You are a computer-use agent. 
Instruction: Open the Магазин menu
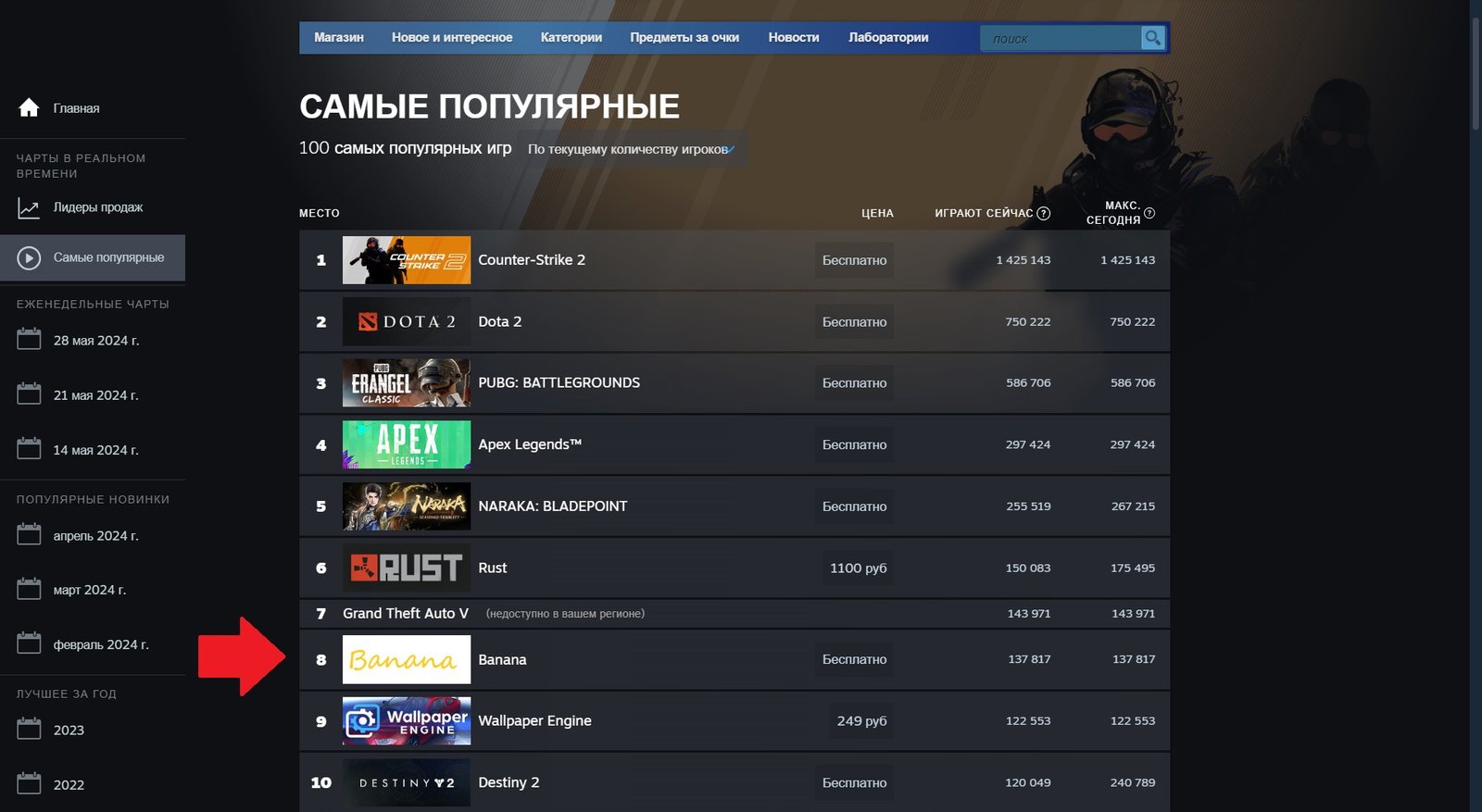(x=339, y=38)
